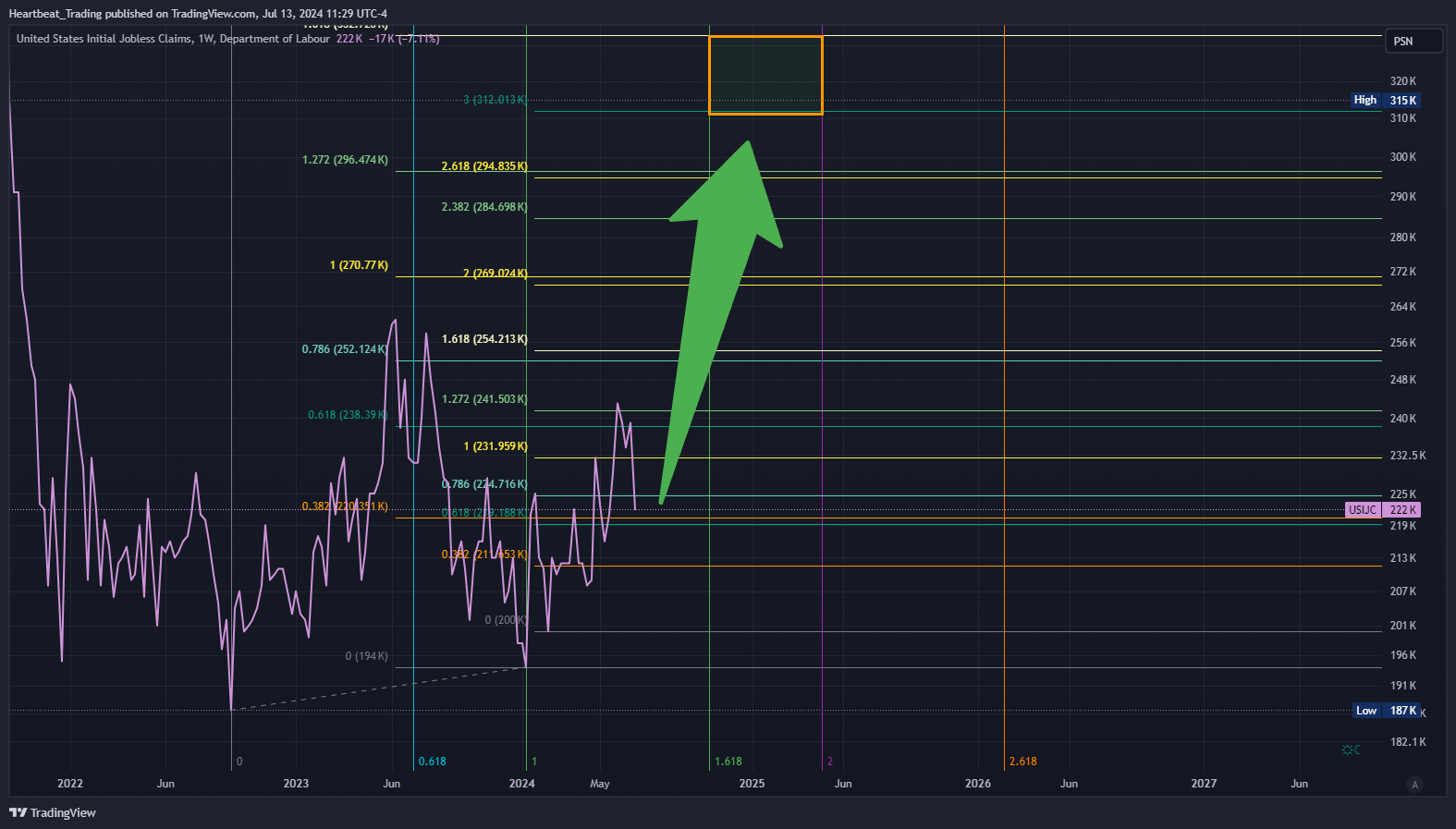Image resolution: width=1456 pixels, height=829 pixels.
Task: Select the 1.272 (296.474K) Fibonacci label
Action: pos(345,160)
